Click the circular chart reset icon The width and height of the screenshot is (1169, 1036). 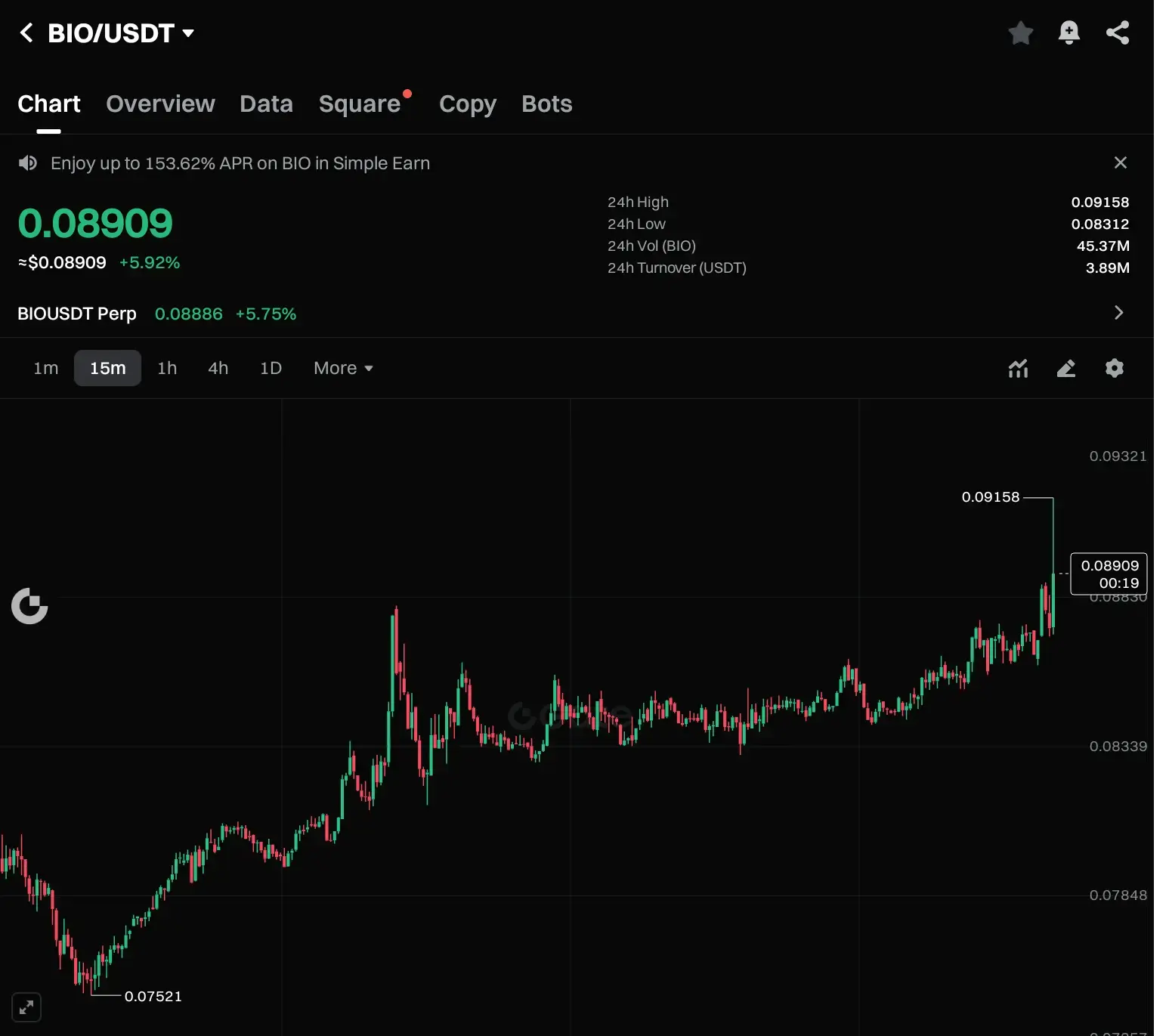tap(29, 606)
